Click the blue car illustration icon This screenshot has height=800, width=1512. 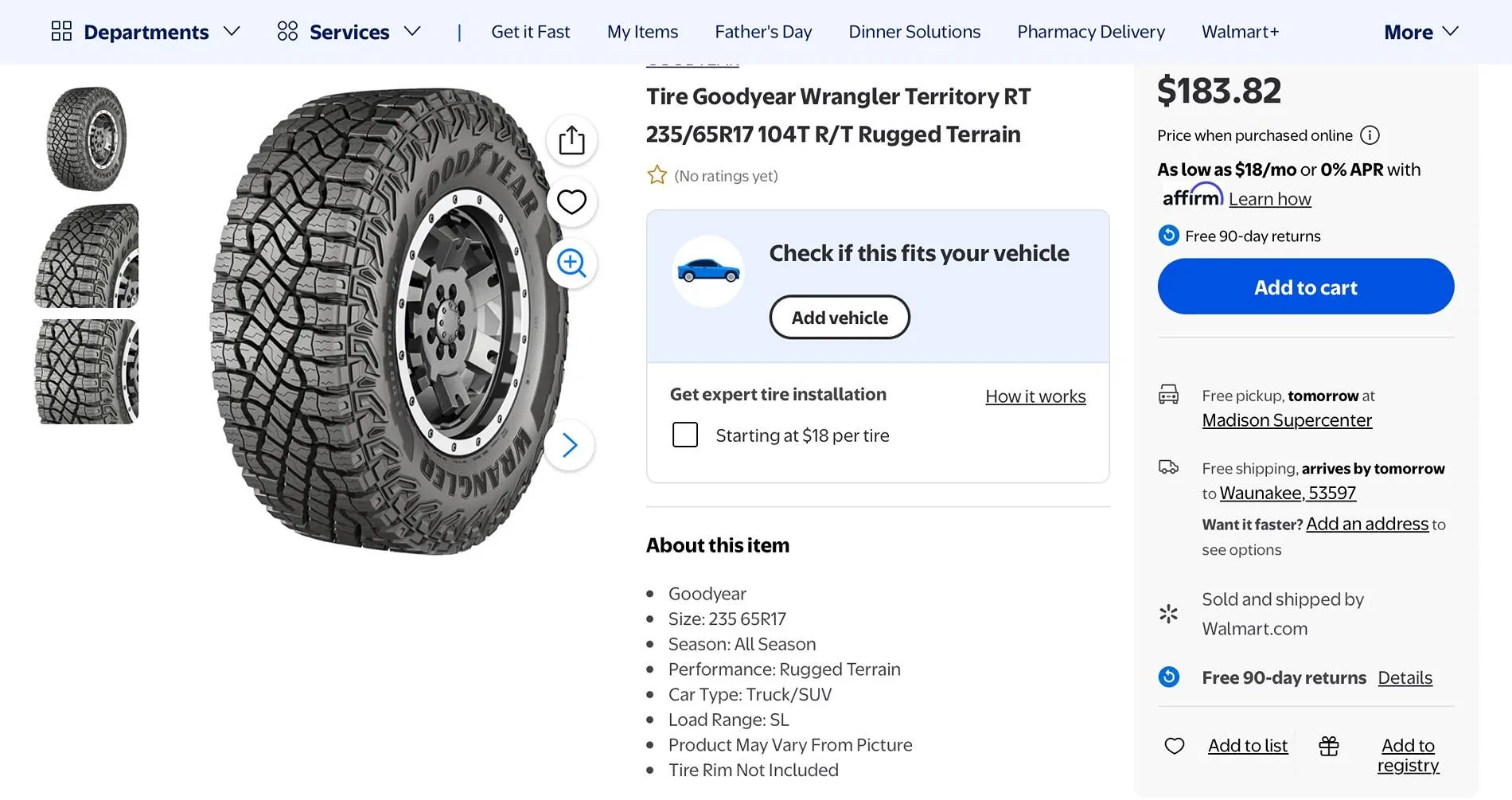(x=707, y=271)
